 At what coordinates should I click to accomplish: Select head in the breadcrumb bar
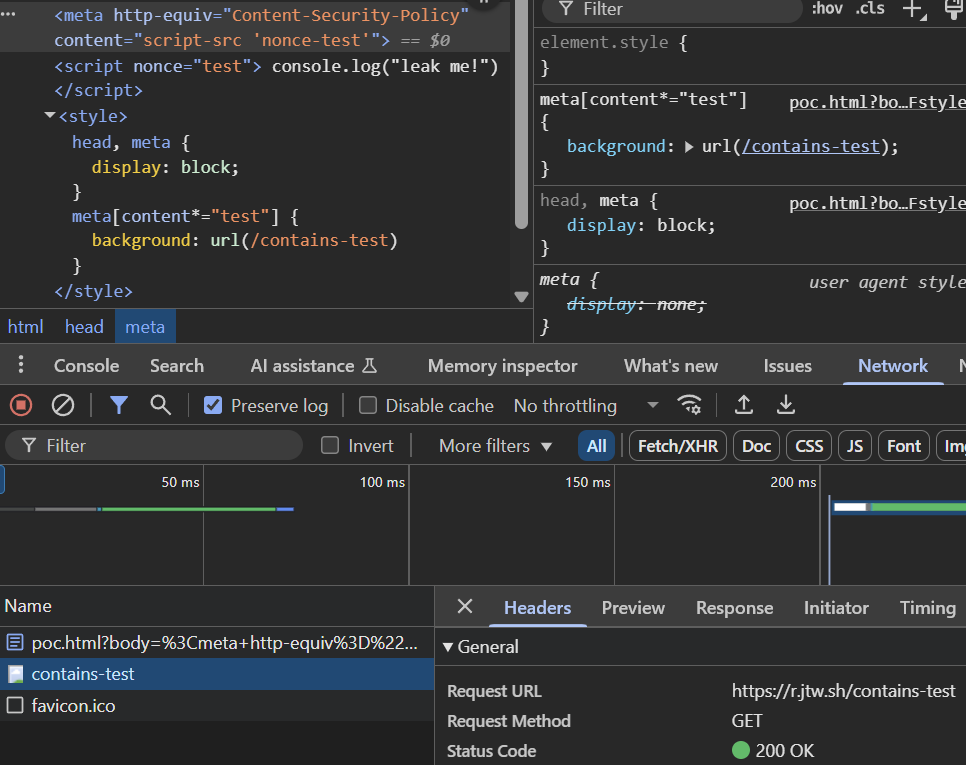pyautogui.click(x=84, y=326)
